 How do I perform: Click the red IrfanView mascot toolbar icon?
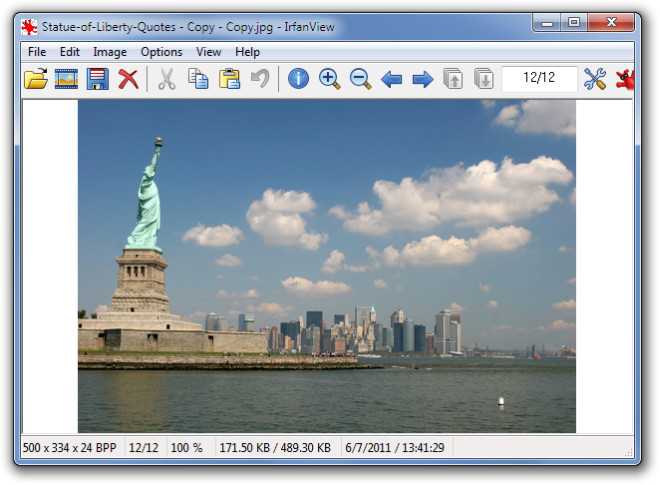click(625, 79)
